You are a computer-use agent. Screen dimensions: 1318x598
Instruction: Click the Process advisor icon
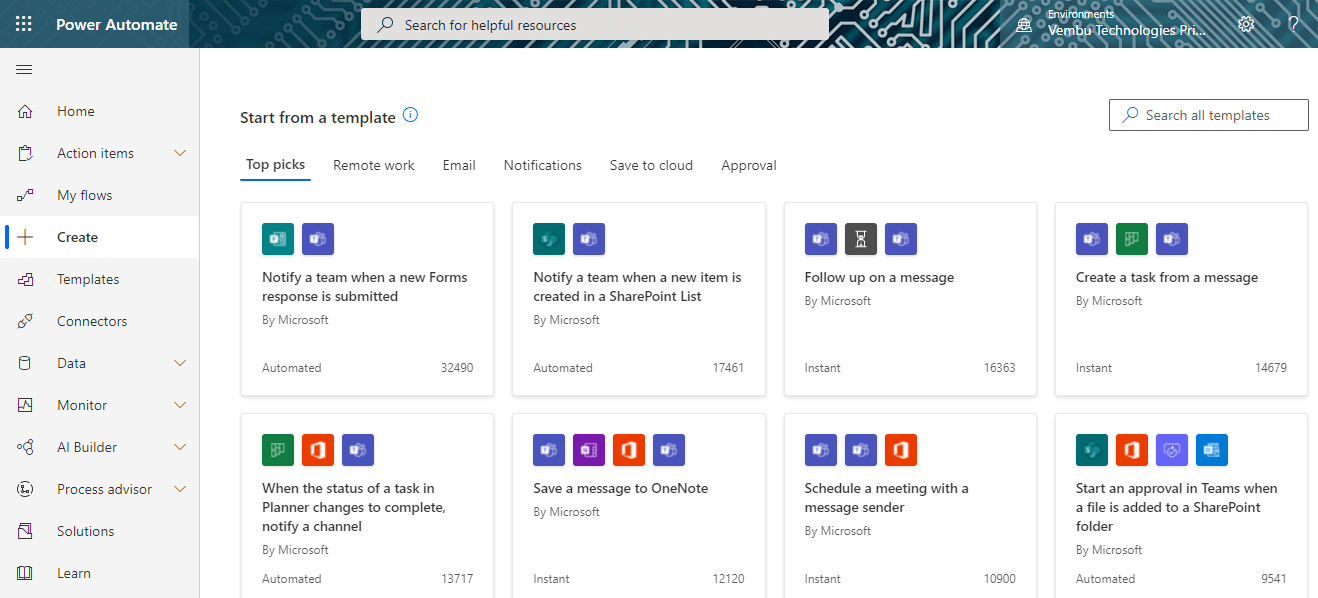coord(26,489)
